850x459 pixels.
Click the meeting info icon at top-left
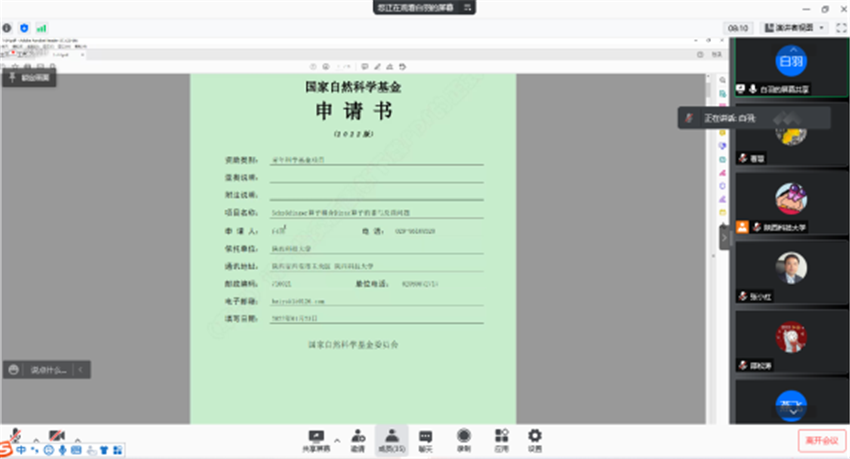[x=8, y=28]
